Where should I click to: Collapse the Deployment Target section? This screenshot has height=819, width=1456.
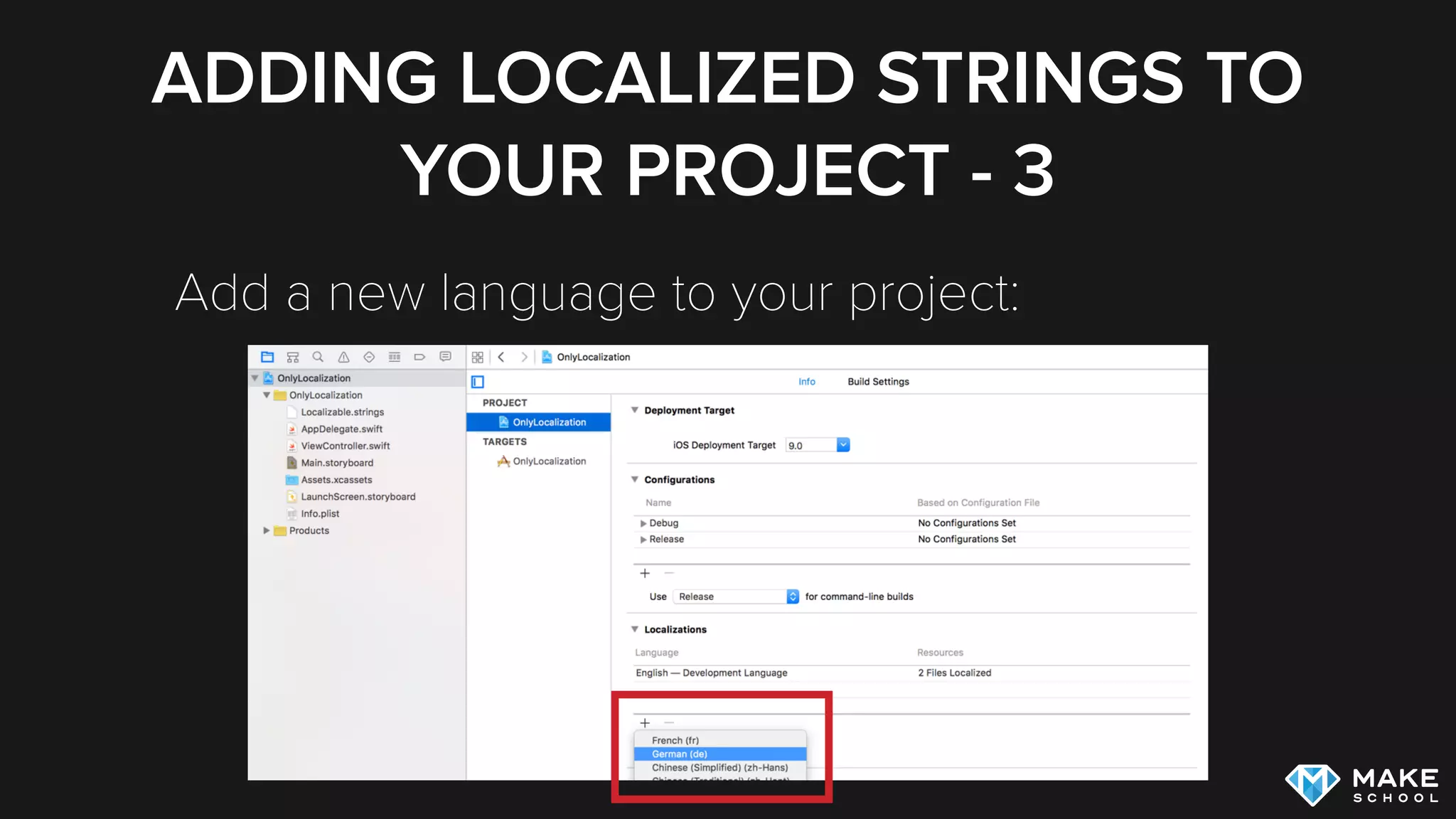pyautogui.click(x=635, y=410)
